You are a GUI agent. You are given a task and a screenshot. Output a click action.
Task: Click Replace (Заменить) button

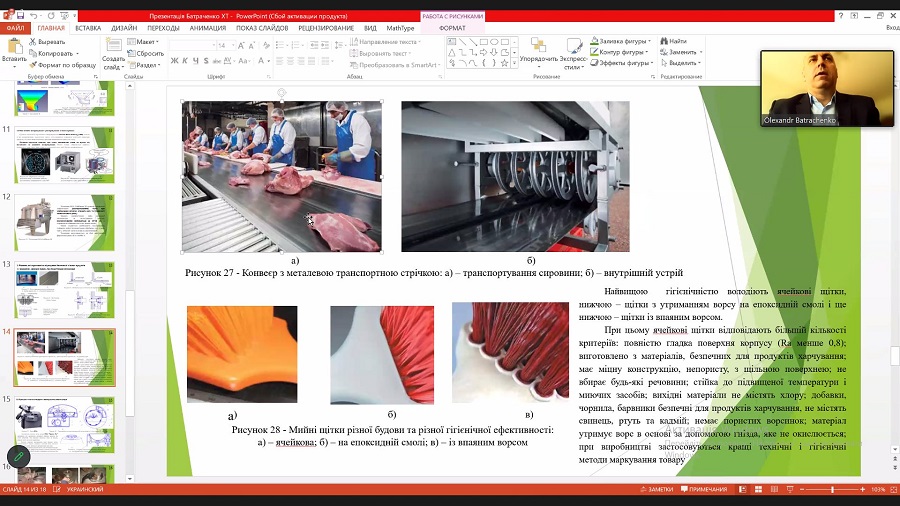click(681, 52)
